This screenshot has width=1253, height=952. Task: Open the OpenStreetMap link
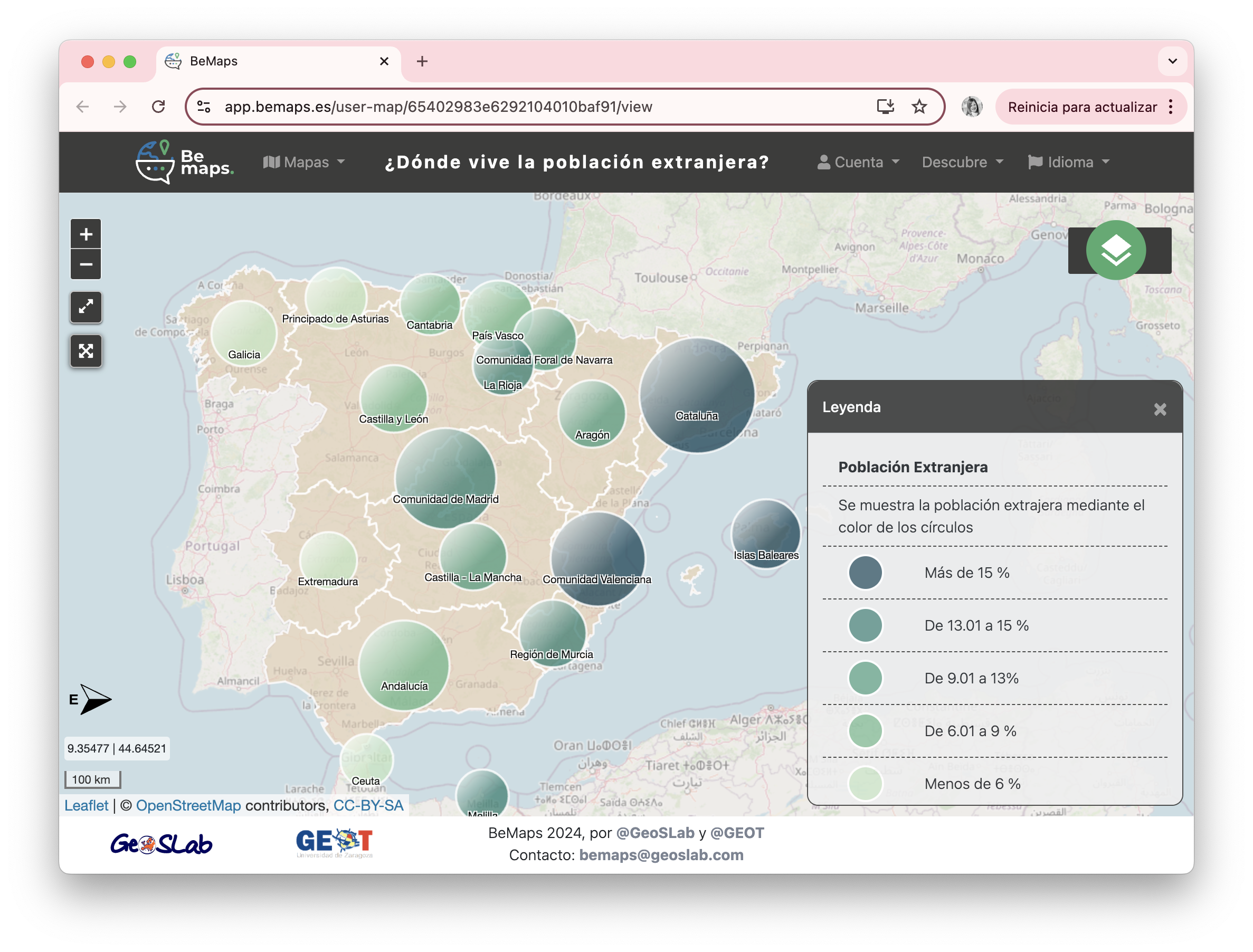(188, 805)
